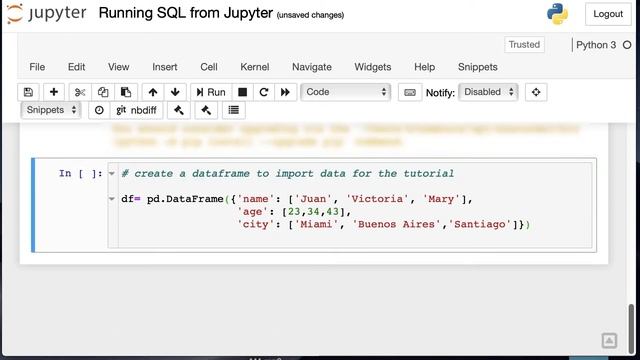Open the Notify Disabled dropdown
Image resolution: width=640 pixels, height=360 pixels.
click(x=489, y=92)
